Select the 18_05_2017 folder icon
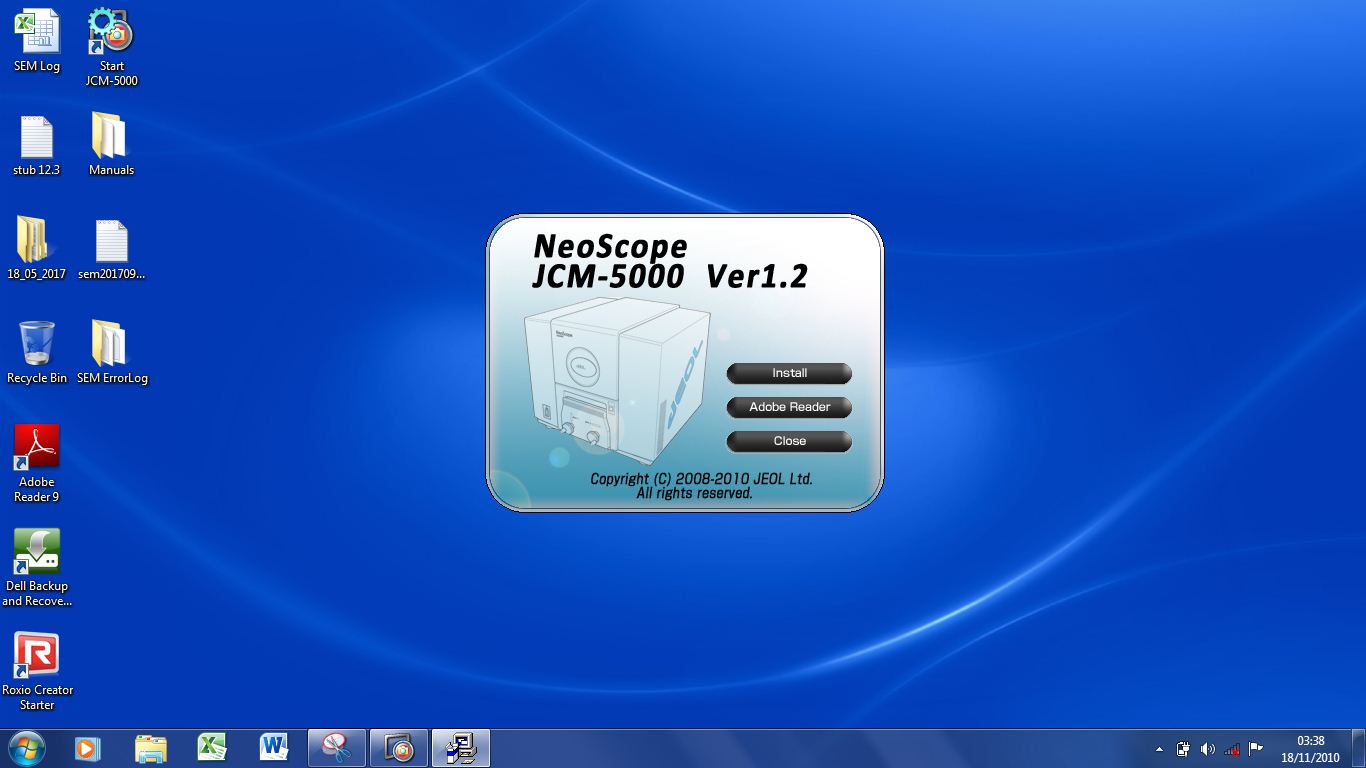 click(37, 249)
